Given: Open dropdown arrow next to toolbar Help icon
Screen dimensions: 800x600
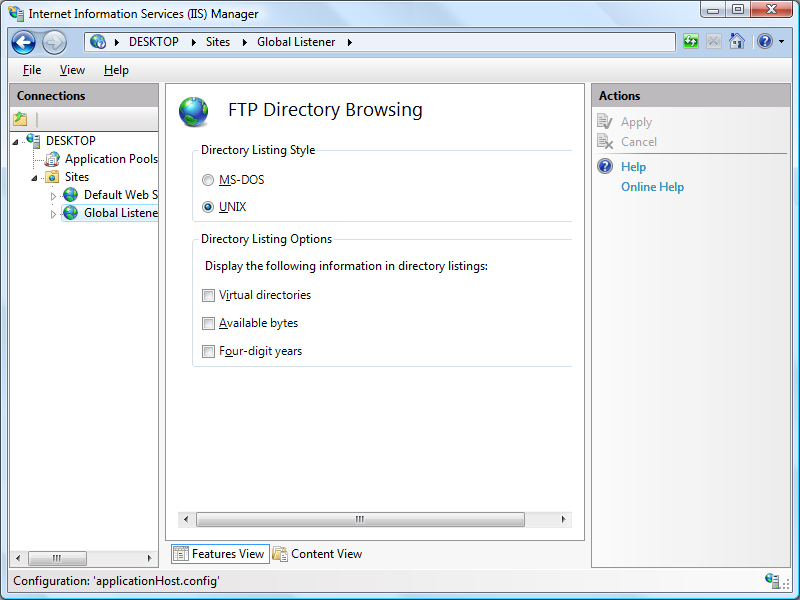Looking at the screenshot, I should pyautogui.click(x=781, y=42).
